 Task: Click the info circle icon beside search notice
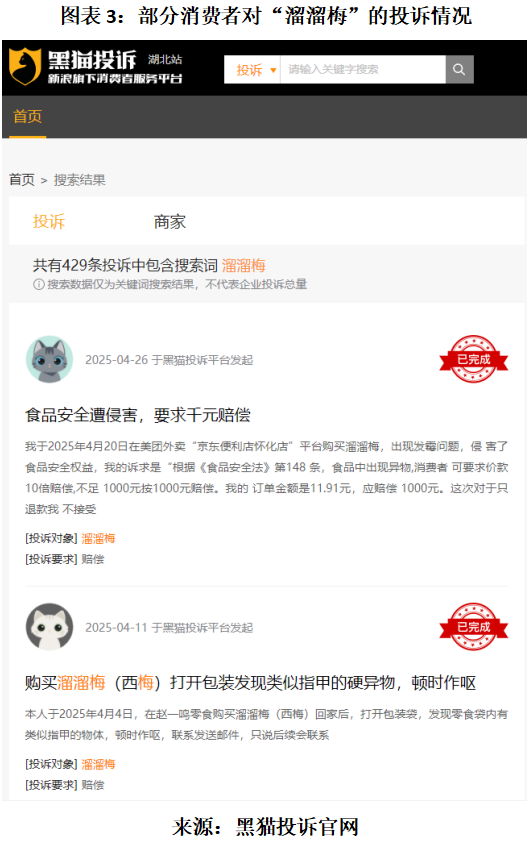tap(39, 284)
